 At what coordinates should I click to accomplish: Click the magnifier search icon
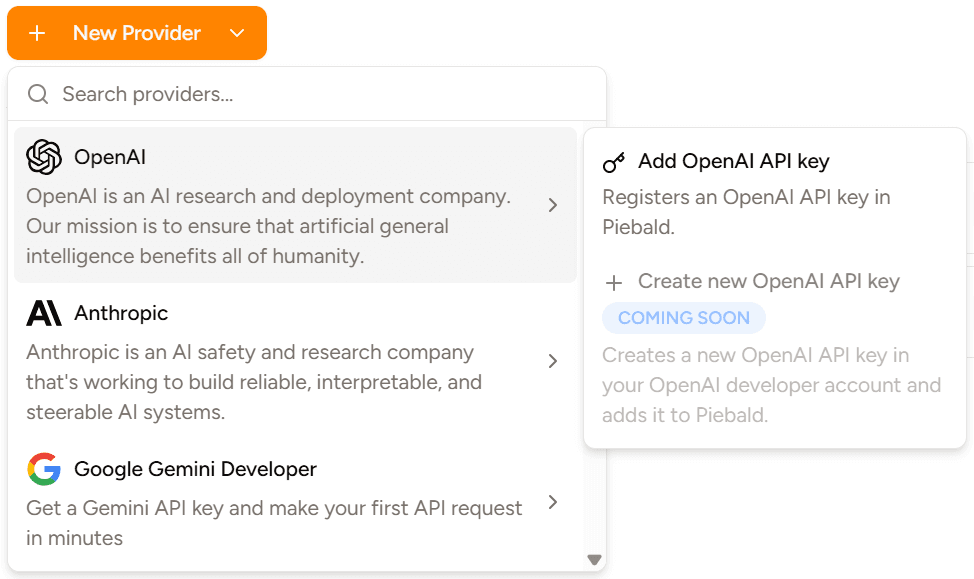38,94
